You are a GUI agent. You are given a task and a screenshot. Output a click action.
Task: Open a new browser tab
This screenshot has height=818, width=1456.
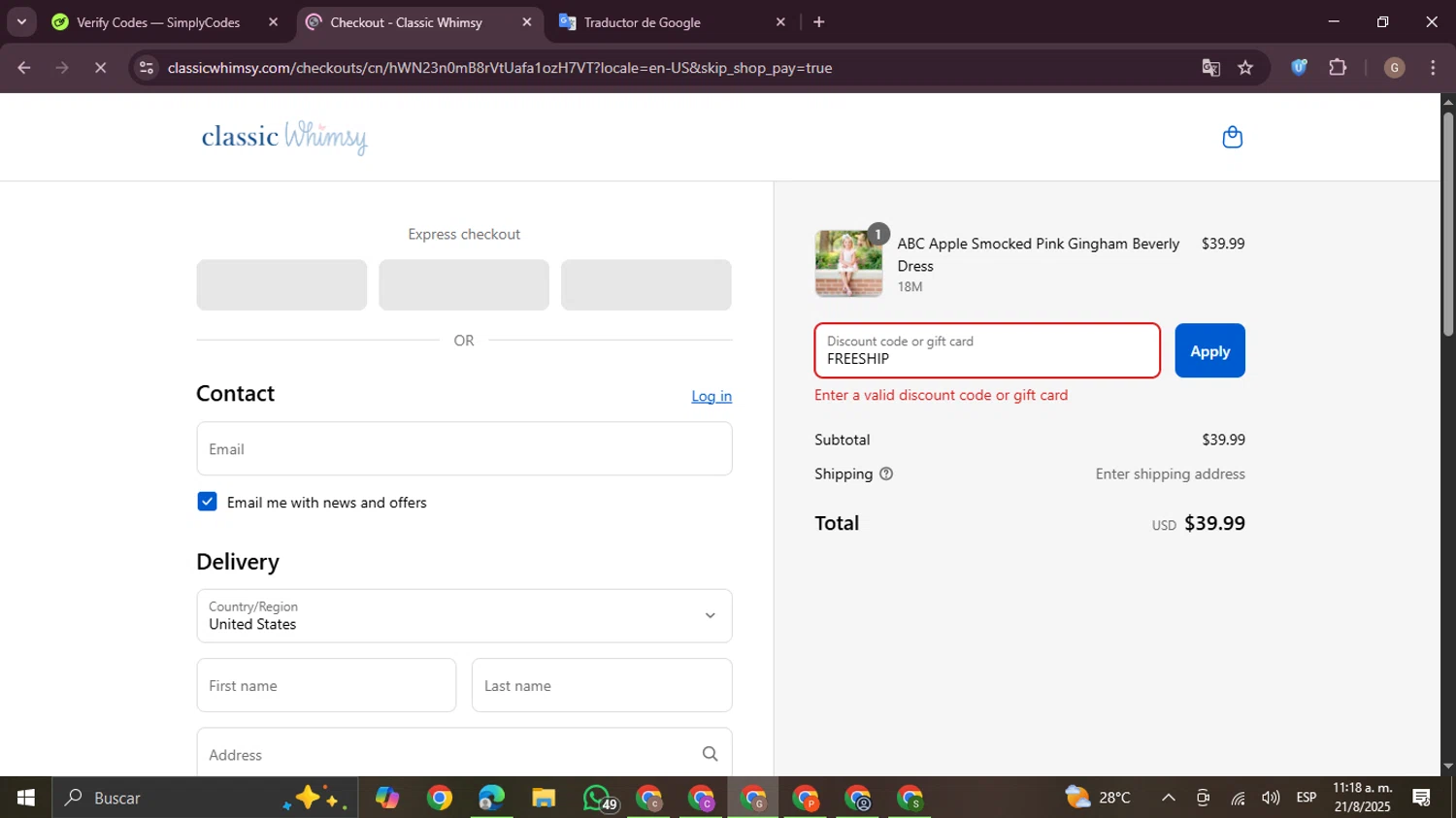pyautogui.click(x=818, y=21)
